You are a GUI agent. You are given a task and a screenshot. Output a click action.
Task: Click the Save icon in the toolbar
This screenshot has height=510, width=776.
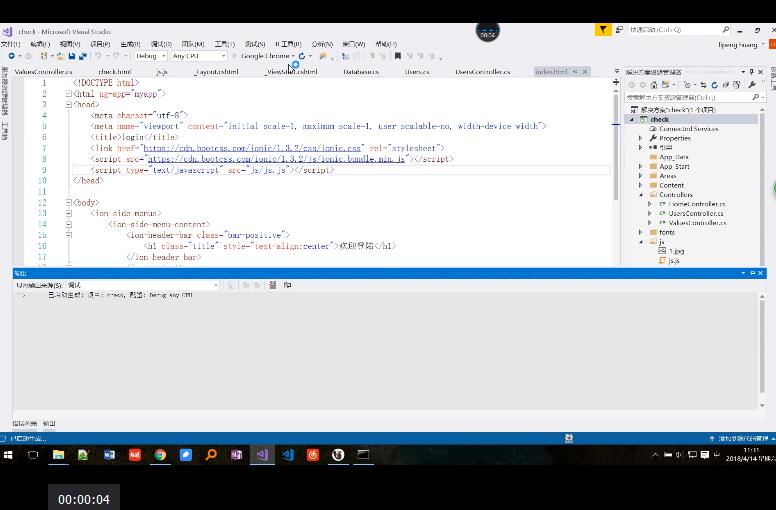click(72, 56)
